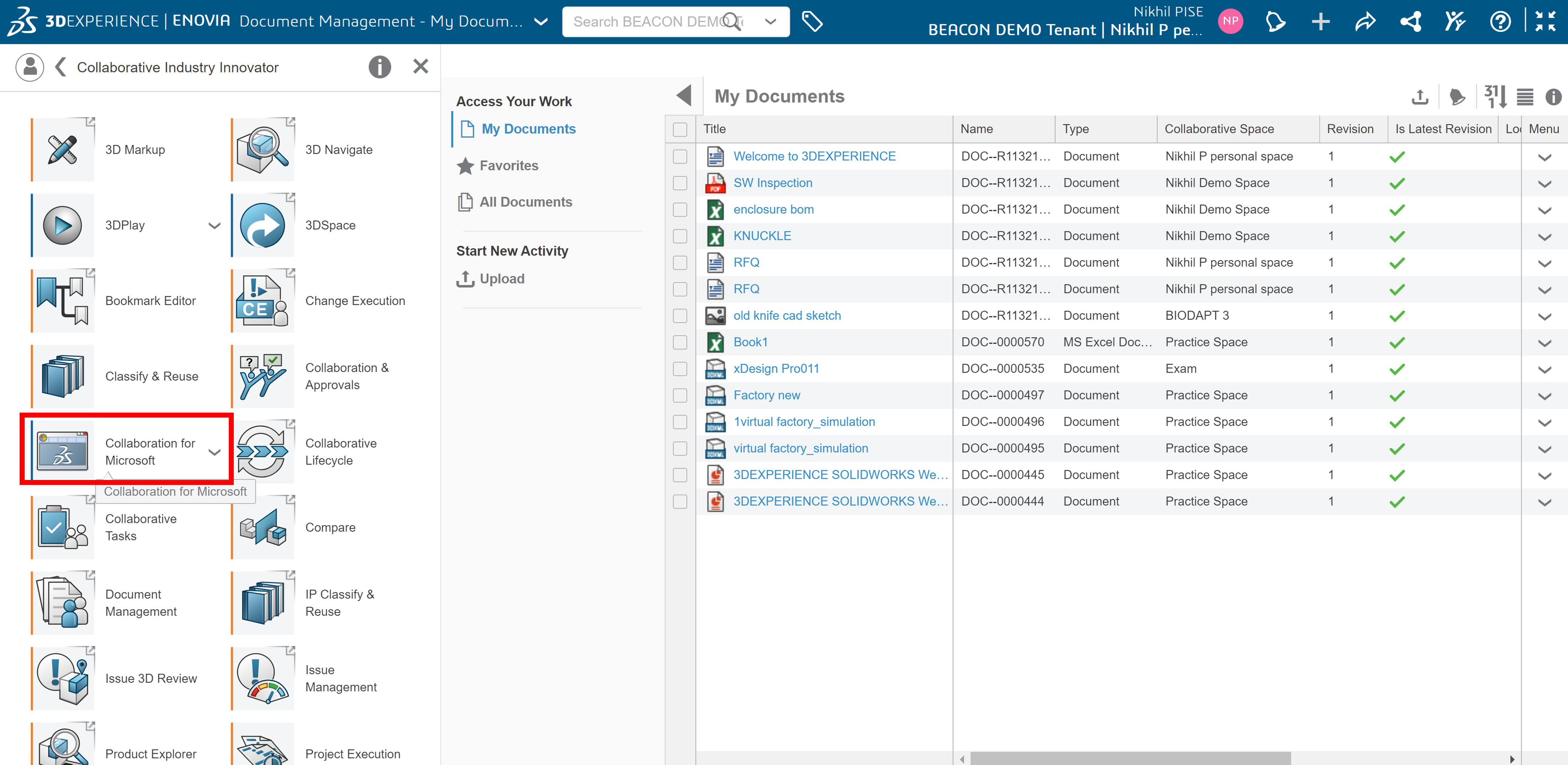Viewport: 1568px width, 765px height.
Task: Open row menu chevron for SW Inspection
Action: click(1544, 184)
